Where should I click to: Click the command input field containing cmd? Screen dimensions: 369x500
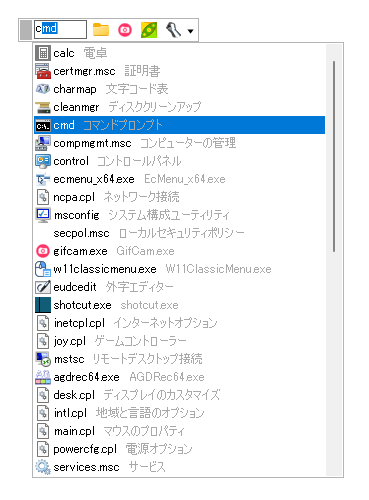click(x=60, y=29)
